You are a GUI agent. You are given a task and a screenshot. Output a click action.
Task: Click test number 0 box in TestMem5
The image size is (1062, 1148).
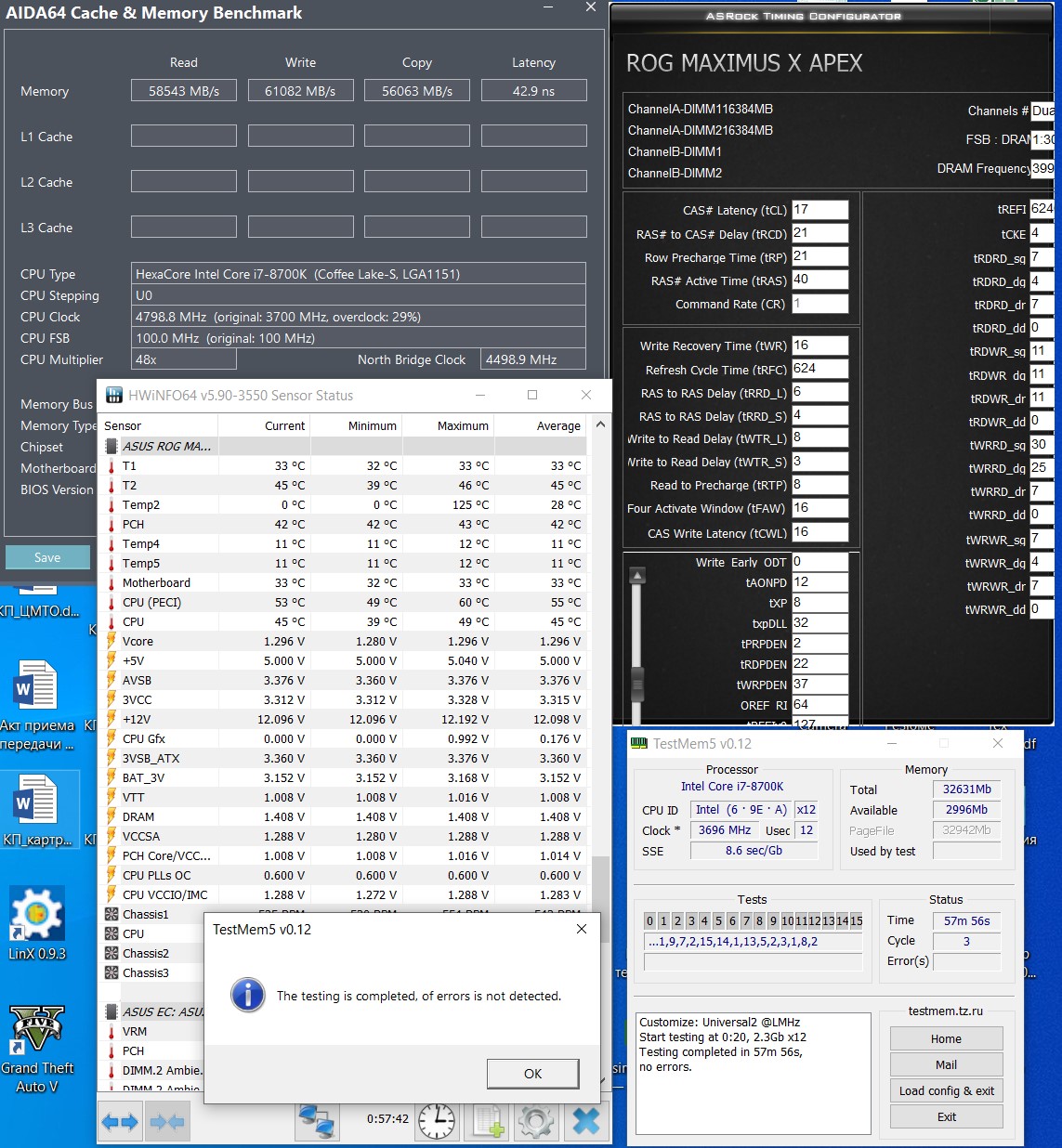[650, 921]
